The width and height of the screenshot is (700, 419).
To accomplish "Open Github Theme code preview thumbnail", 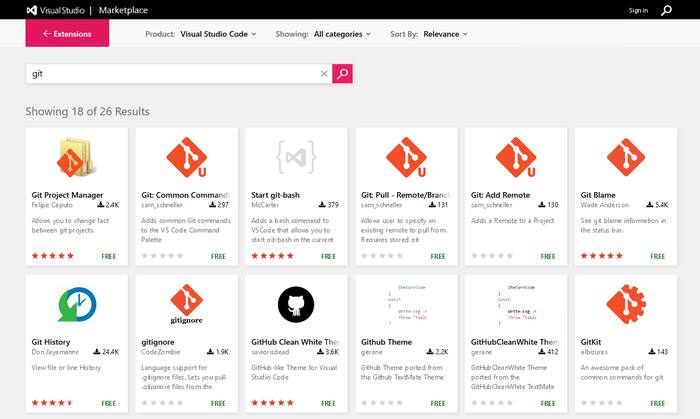I will click(406, 304).
